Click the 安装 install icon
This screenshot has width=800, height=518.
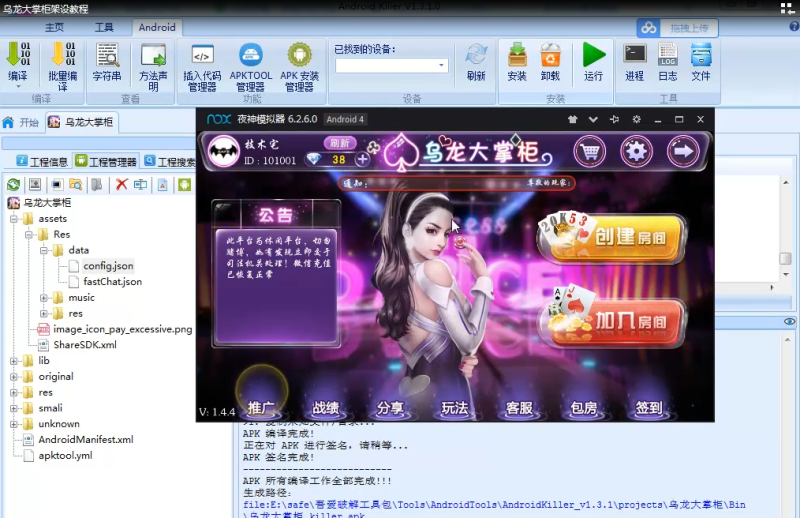[517, 55]
